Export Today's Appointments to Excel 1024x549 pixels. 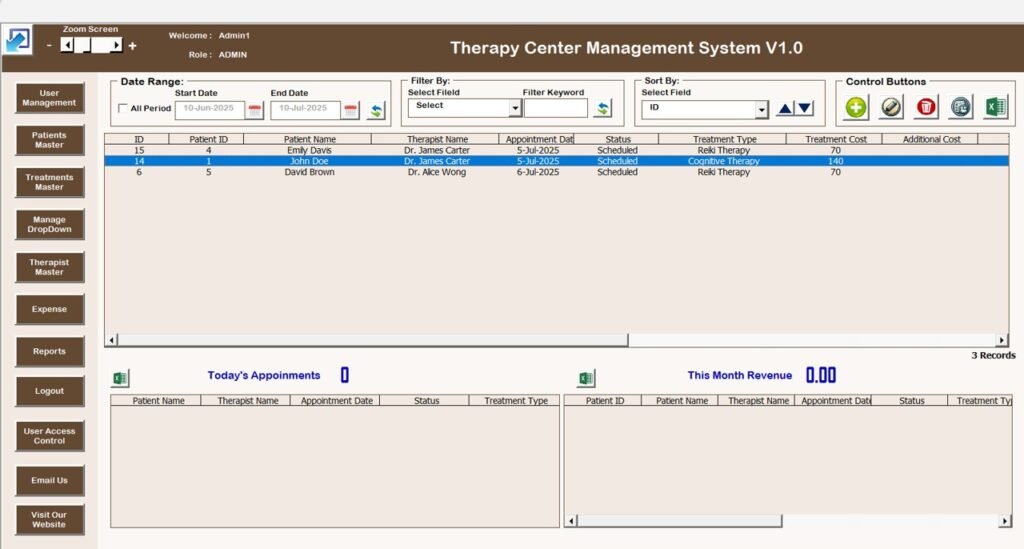click(120, 378)
